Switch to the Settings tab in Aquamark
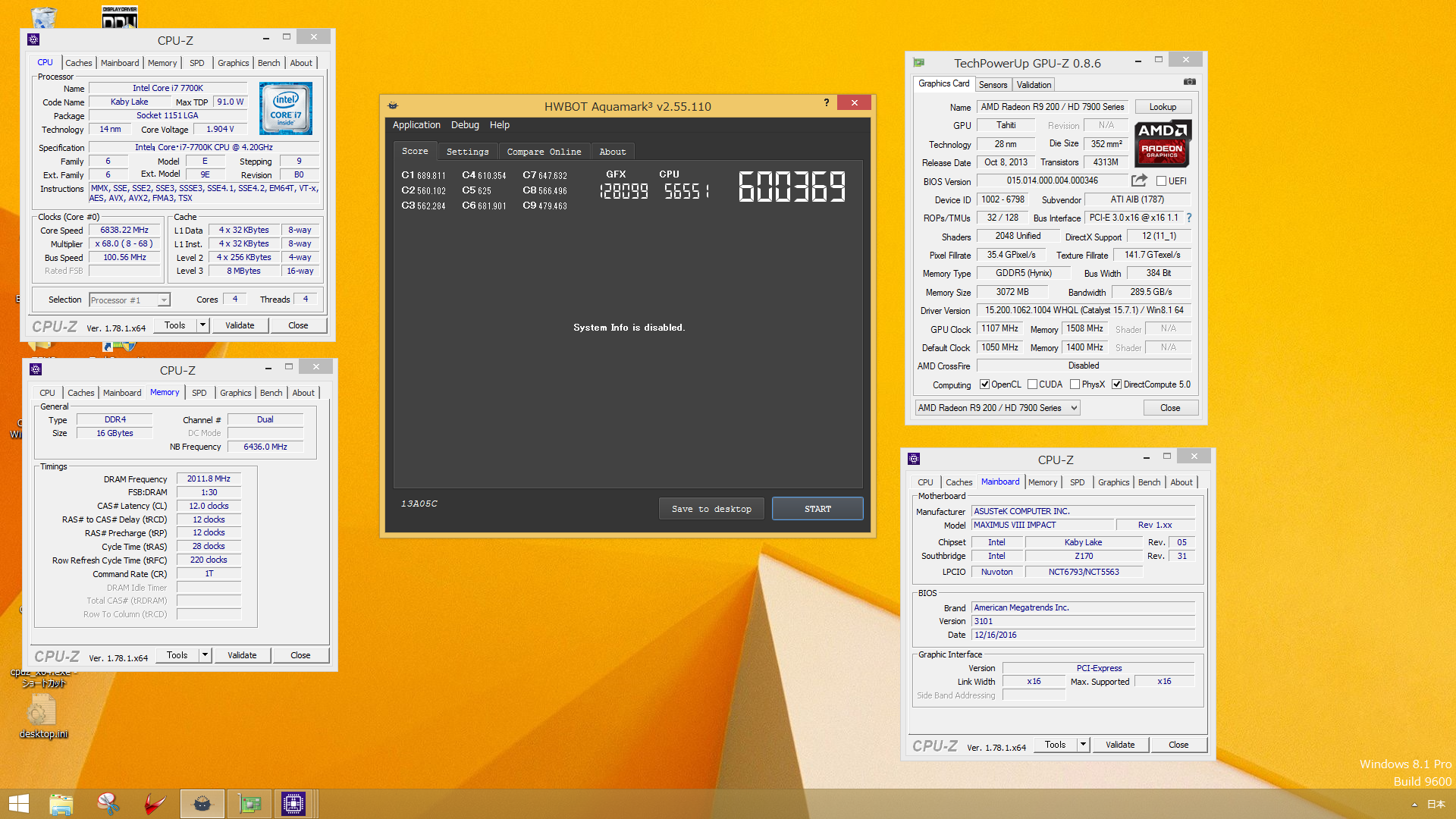This screenshot has width=1456, height=819. (x=467, y=152)
